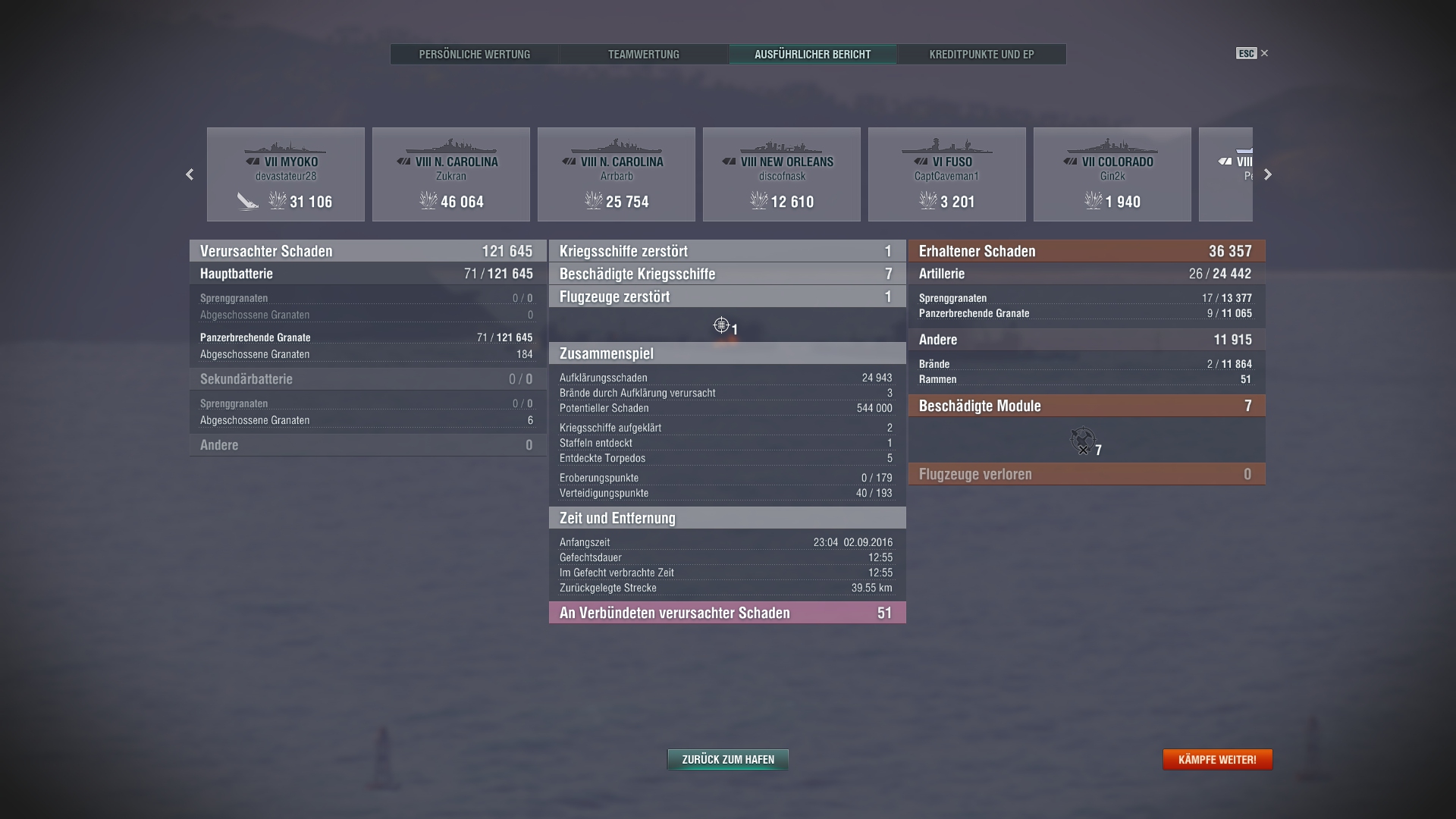This screenshot has height=819, width=1456.
Task: Close report with ESC X button
Action: (1263, 53)
